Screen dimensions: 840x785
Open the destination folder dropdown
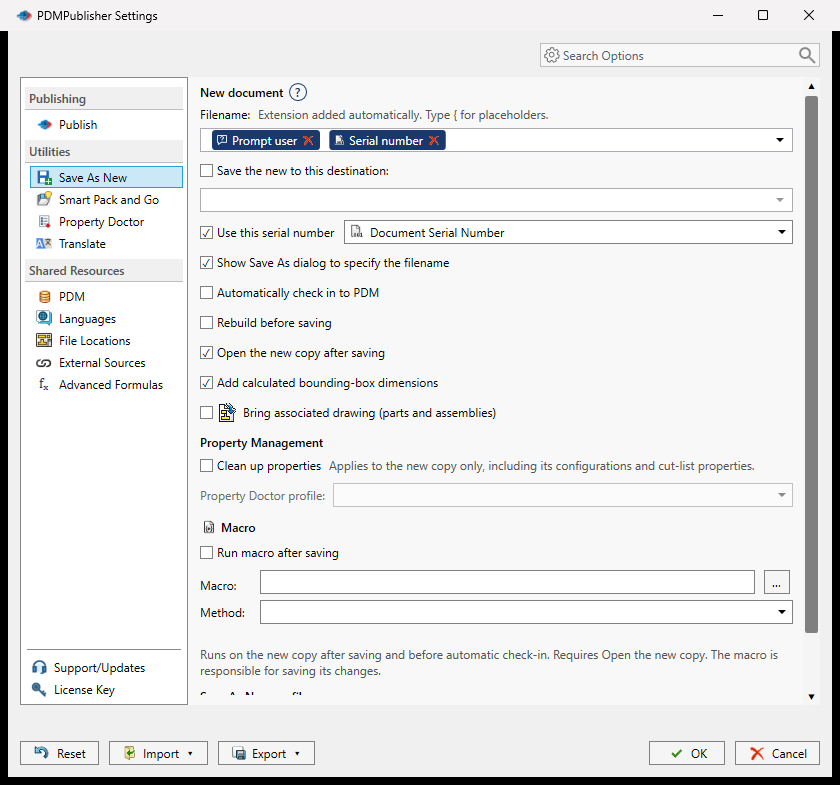[779, 200]
